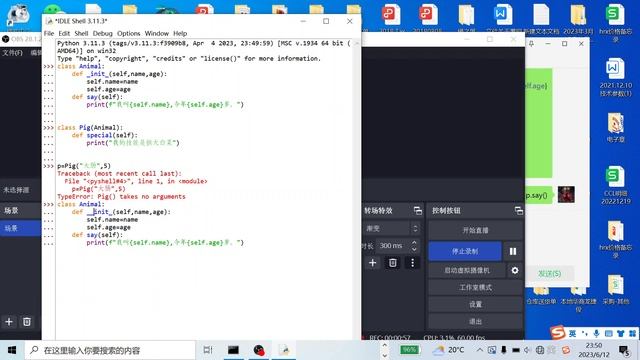Pause the OBS recording

(x=513, y=251)
